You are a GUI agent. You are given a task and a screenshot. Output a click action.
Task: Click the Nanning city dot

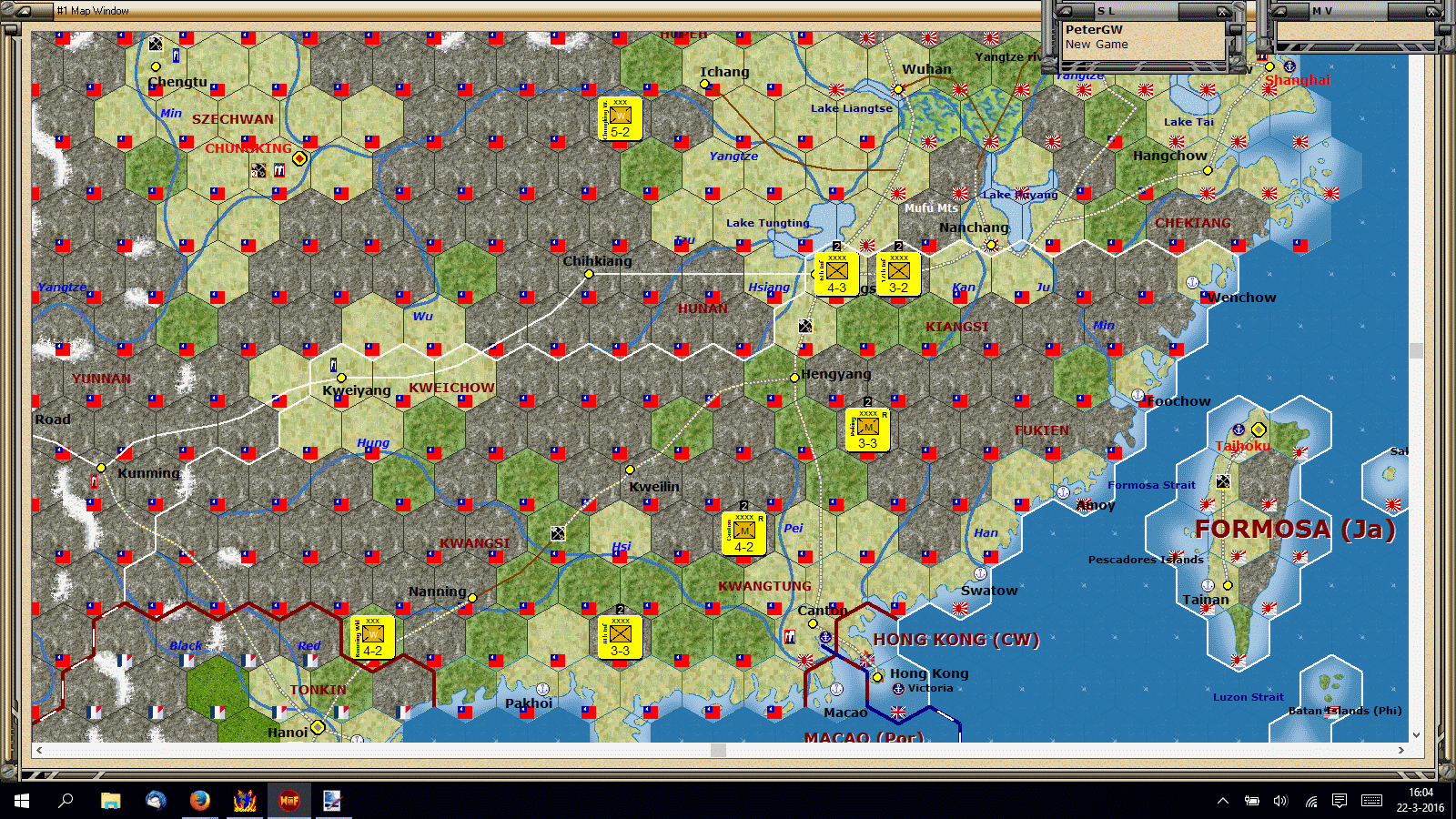[x=471, y=598]
